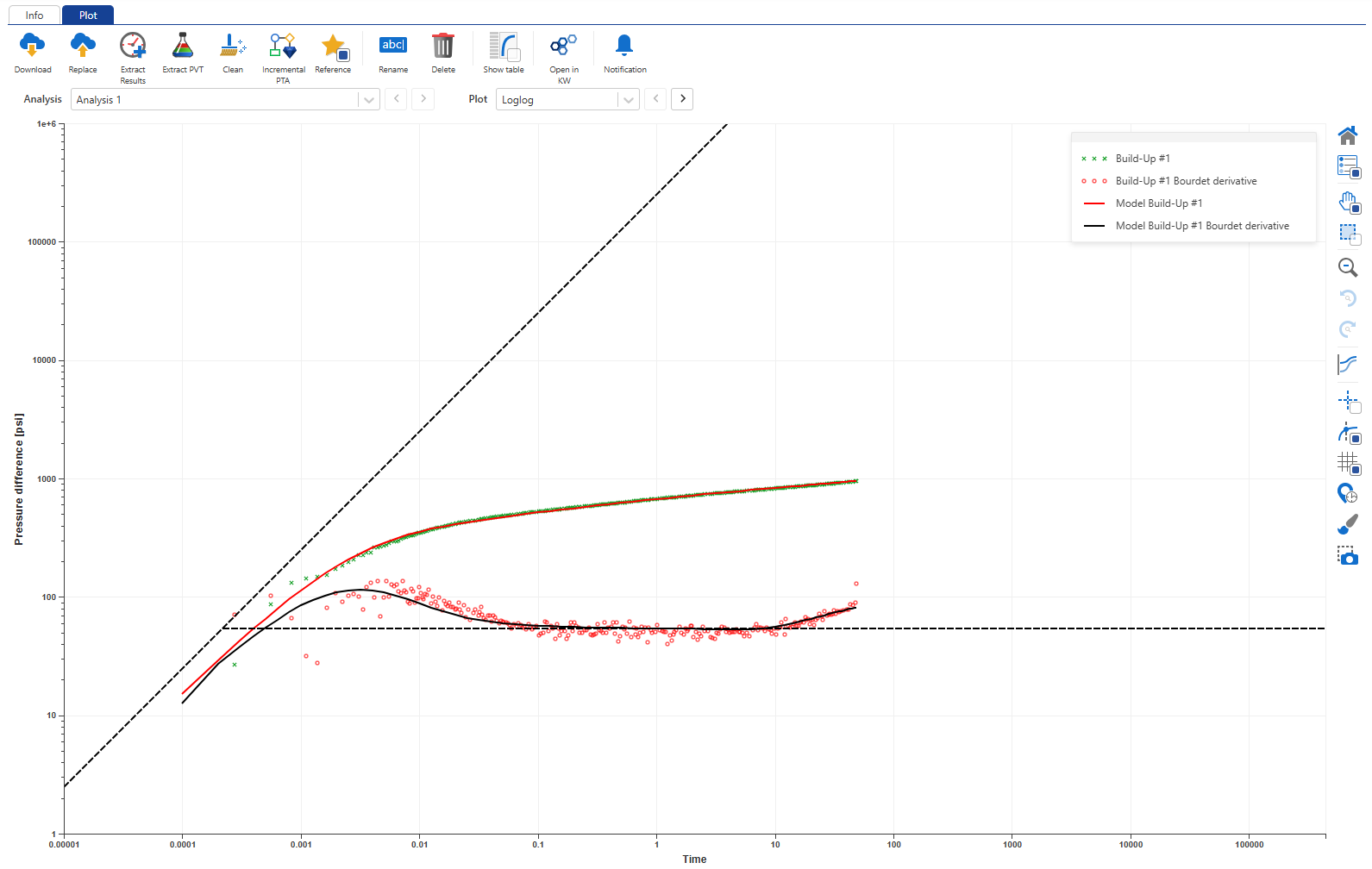The width and height of the screenshot is (1372, 869).
Task: Take plot snapshot with camera icon
Action: pos(1348,556)
